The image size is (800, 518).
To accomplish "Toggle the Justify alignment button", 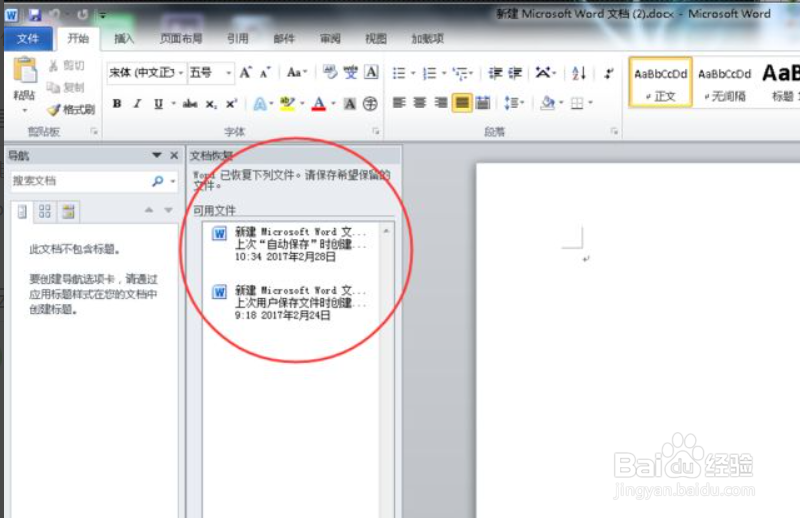I will pos(462,103).
